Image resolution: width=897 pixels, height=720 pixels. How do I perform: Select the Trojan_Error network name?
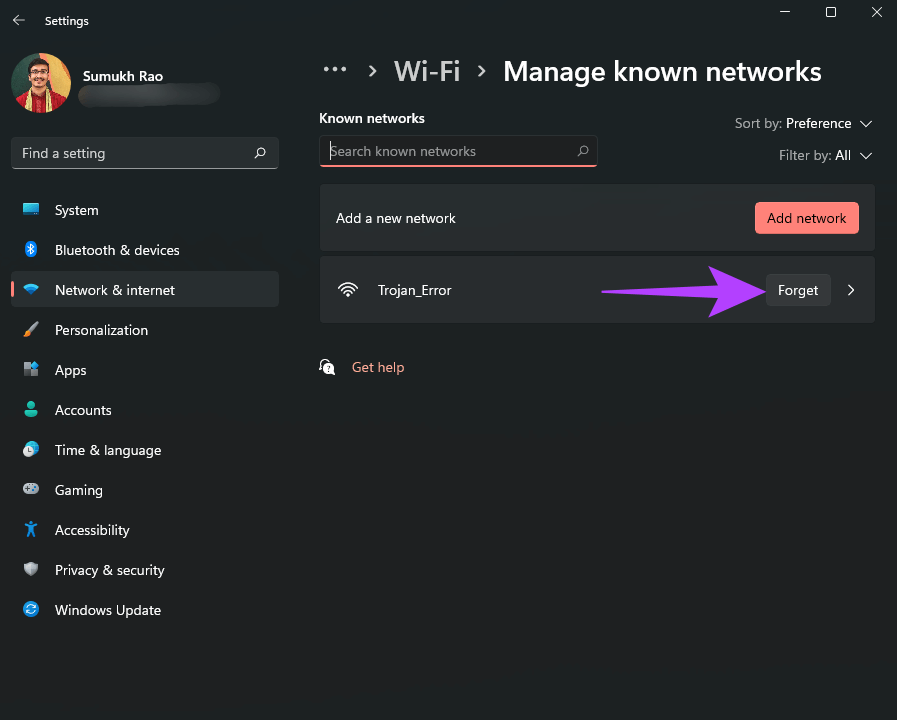(x=415, y=291)
